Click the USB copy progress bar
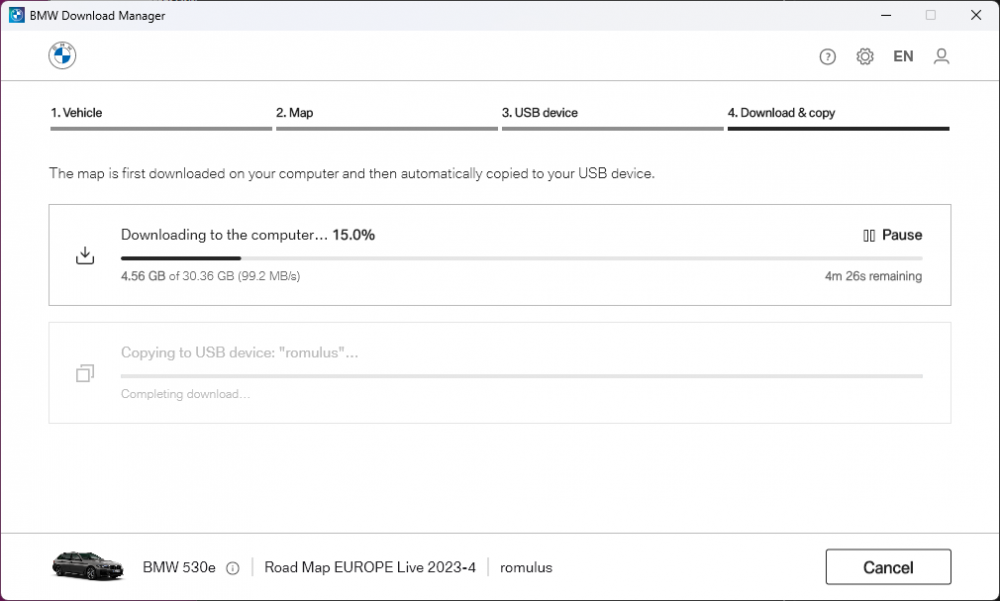 (x=521, y=376)
